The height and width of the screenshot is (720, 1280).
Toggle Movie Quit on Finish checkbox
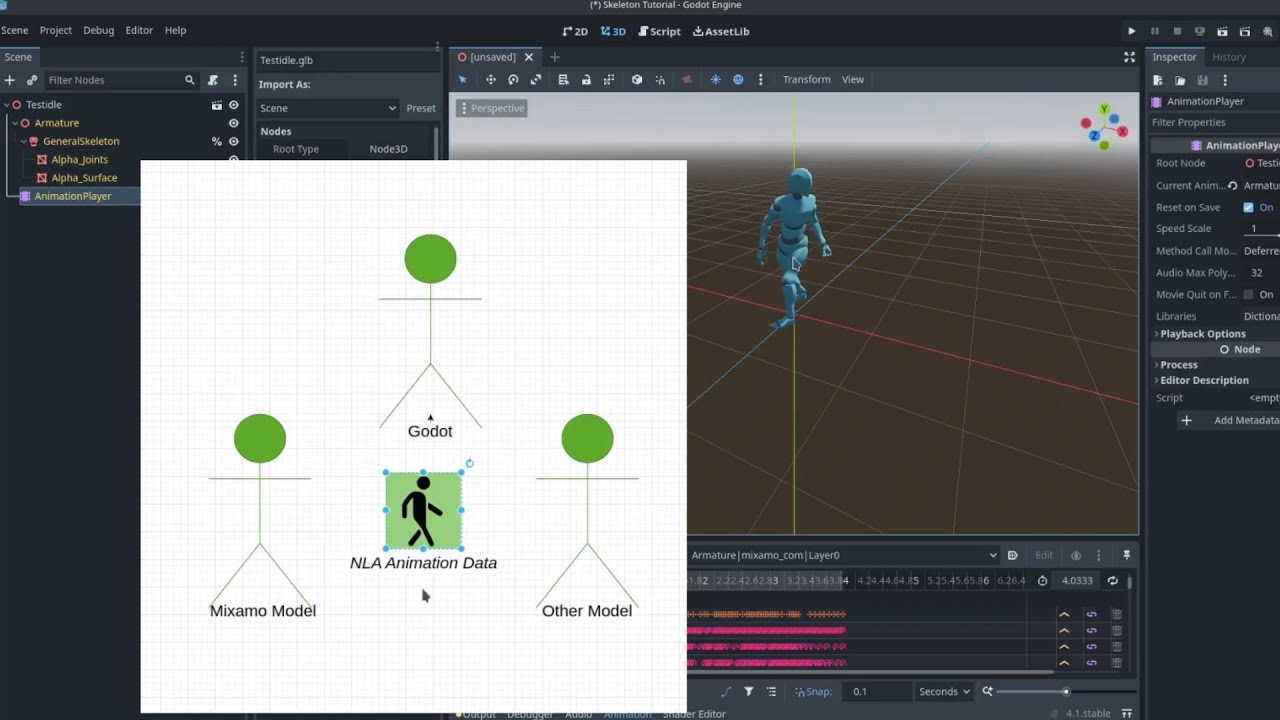point(1248,295)
